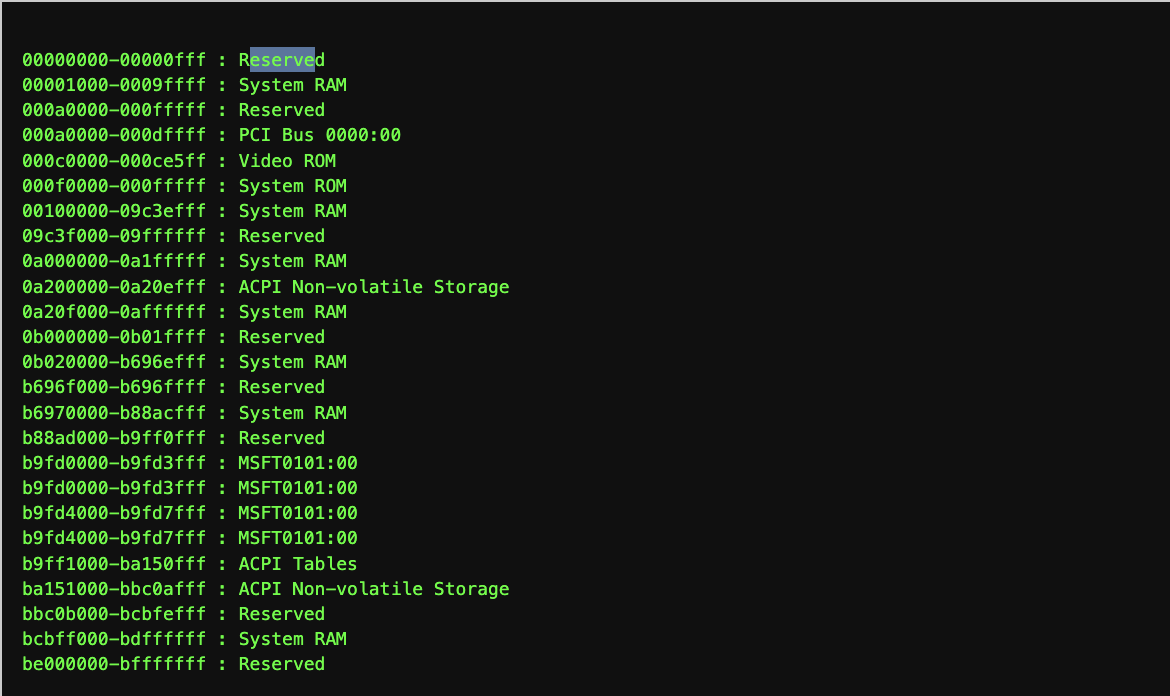Click address range 0b000000-0b01ffff
This screenshot has width=1170, height=696.
114,337
